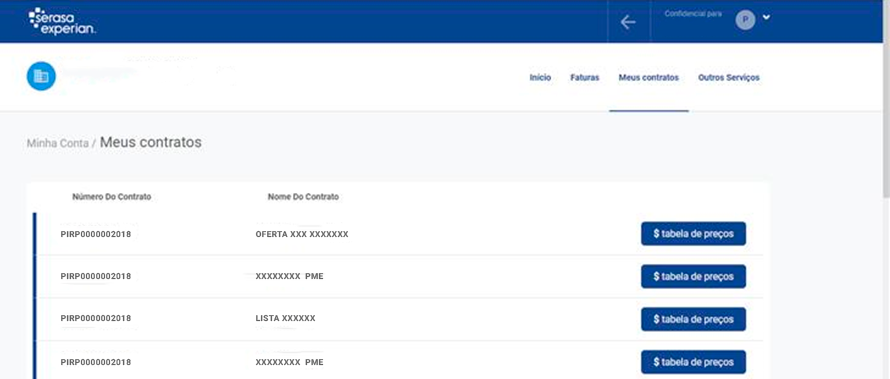
Task: Open tabela de preços for OFERTA XXX XXXXXXX
Action: pyautogui.click(x=693, y=234)
